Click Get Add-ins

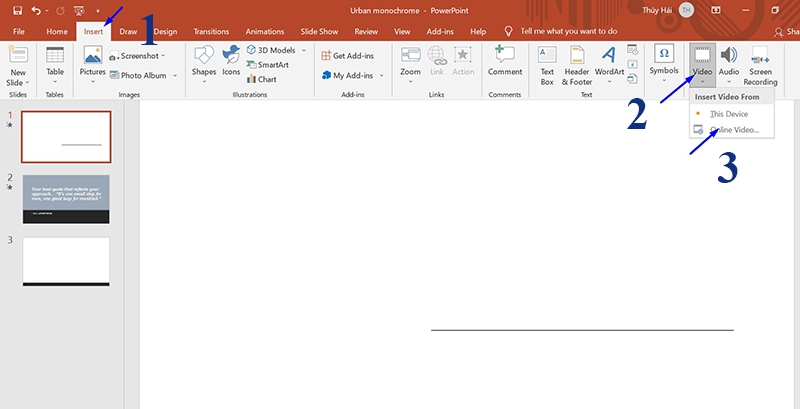(348, 56)
